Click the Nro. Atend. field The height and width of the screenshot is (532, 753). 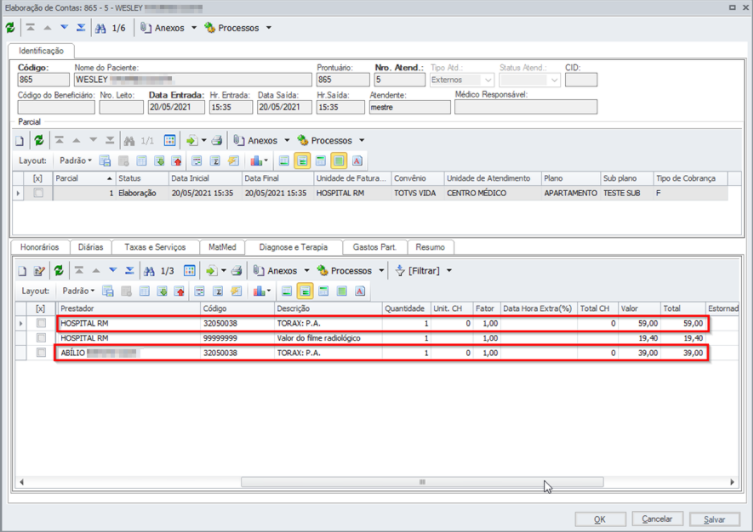pyautogui.click(x=400, y=80)
